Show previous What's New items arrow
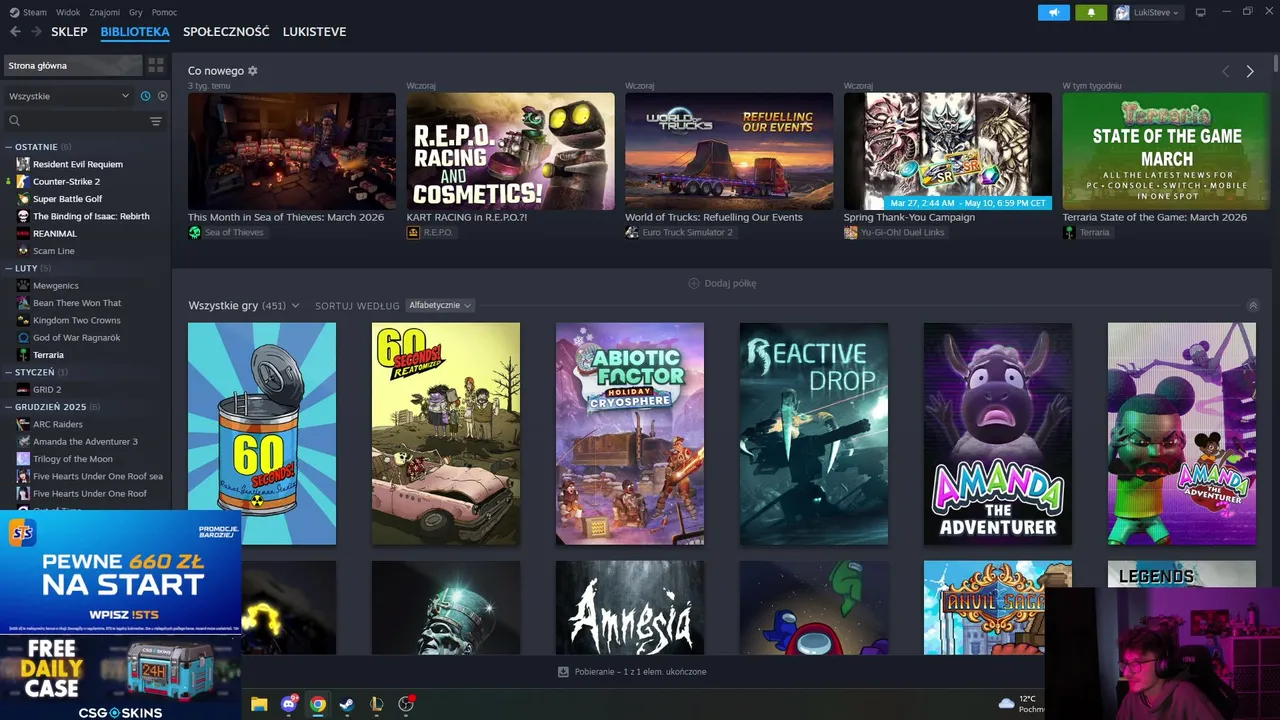 click(x=1226, y=71)
